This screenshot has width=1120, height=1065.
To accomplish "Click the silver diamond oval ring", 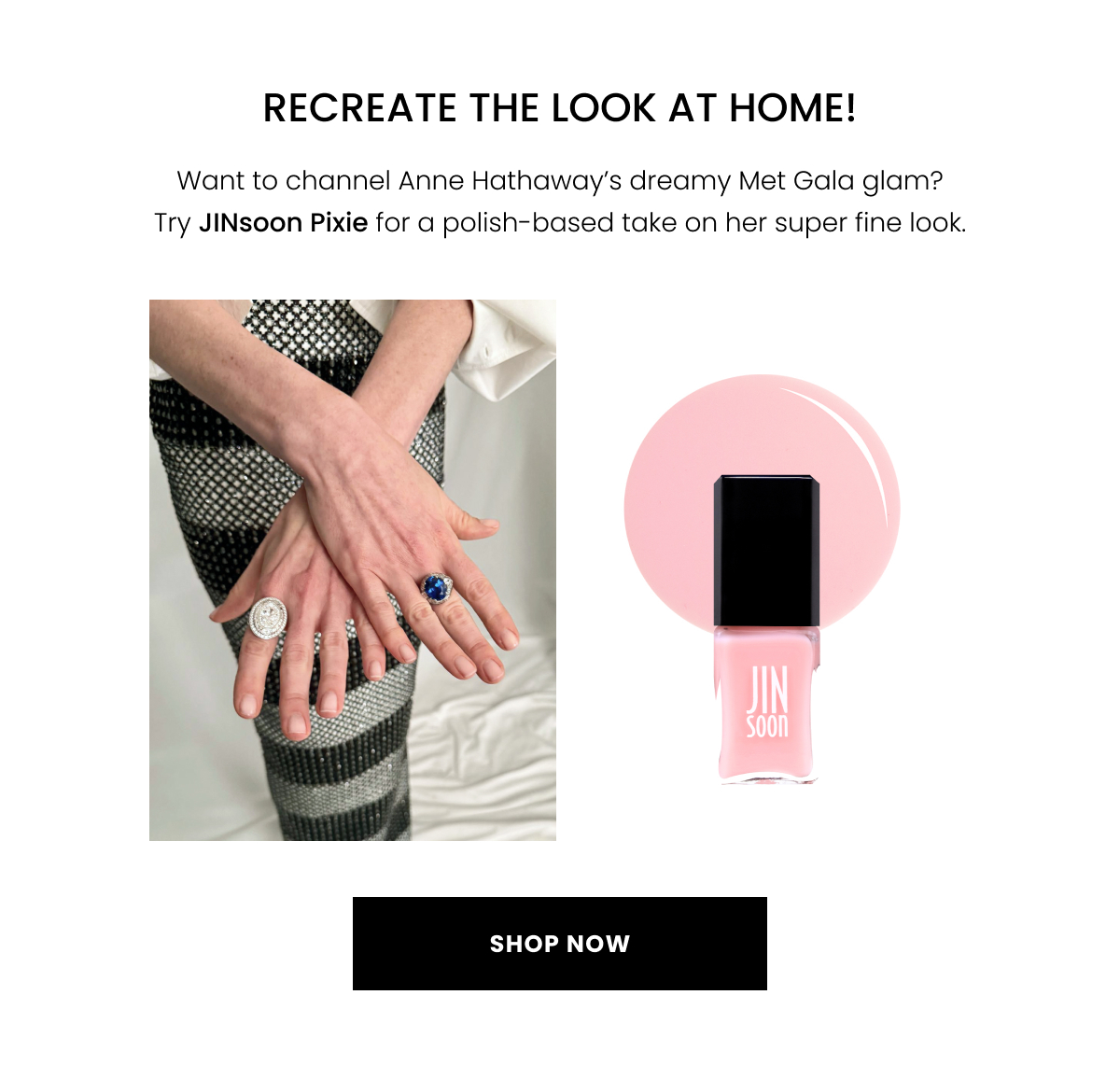I will click(267, 618).
